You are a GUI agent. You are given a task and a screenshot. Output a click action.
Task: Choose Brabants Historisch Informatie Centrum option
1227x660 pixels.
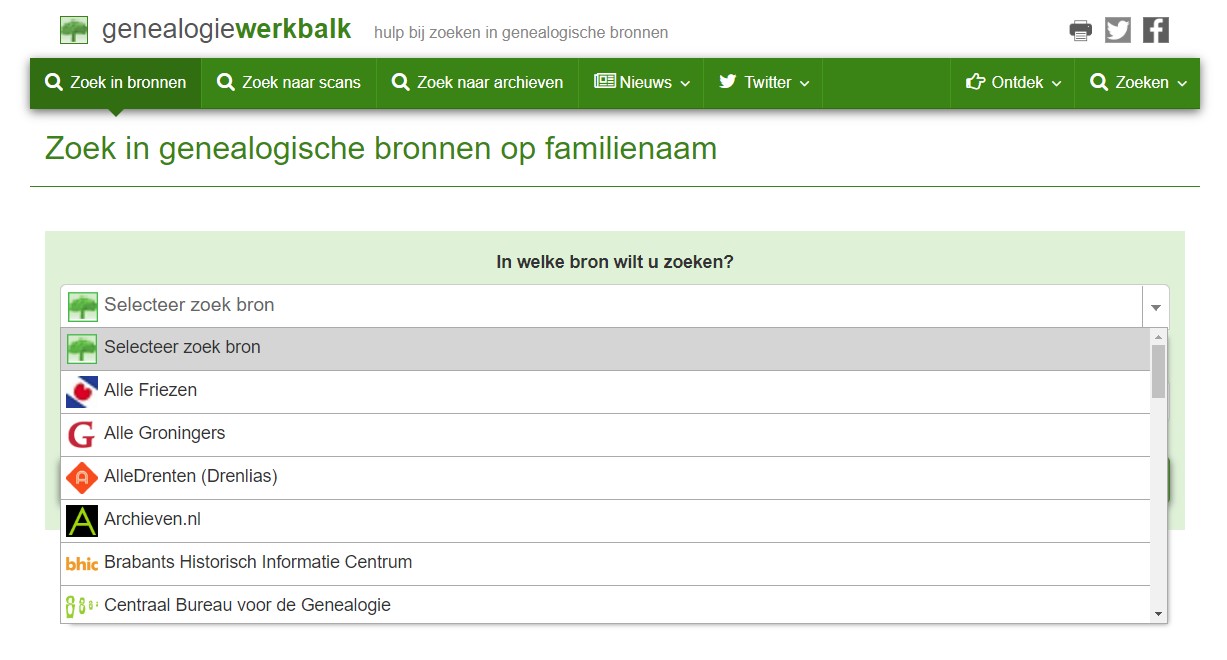[x=258, y=563]
